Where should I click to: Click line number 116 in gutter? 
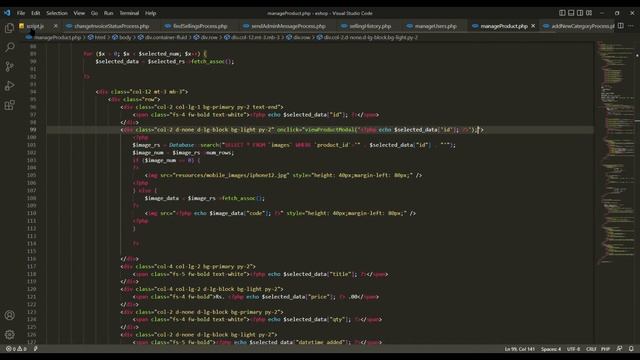click(x=32, y=259)
